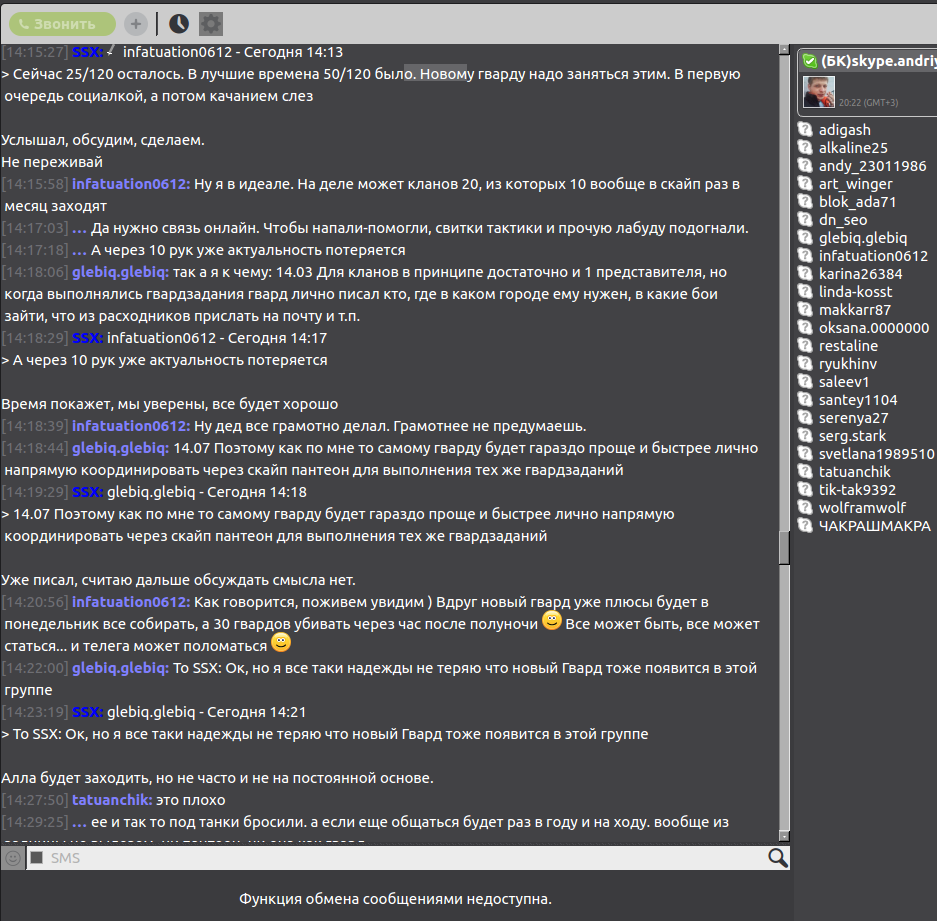Click the smiley after 'может поломаться'
The width and height of the screenshot is (937, 921).
281,642
